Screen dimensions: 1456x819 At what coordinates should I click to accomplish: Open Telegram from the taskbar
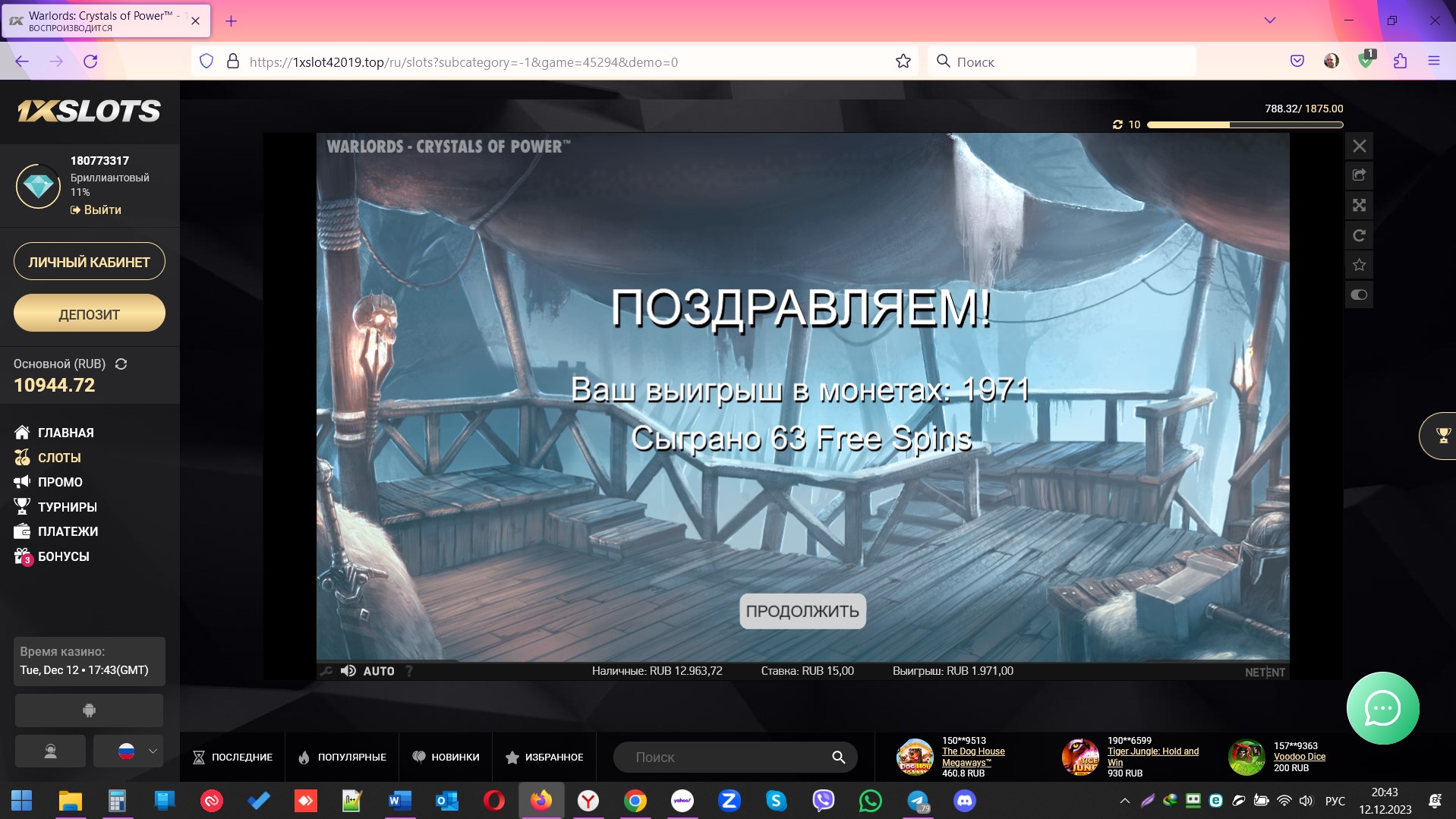point(918,801)
